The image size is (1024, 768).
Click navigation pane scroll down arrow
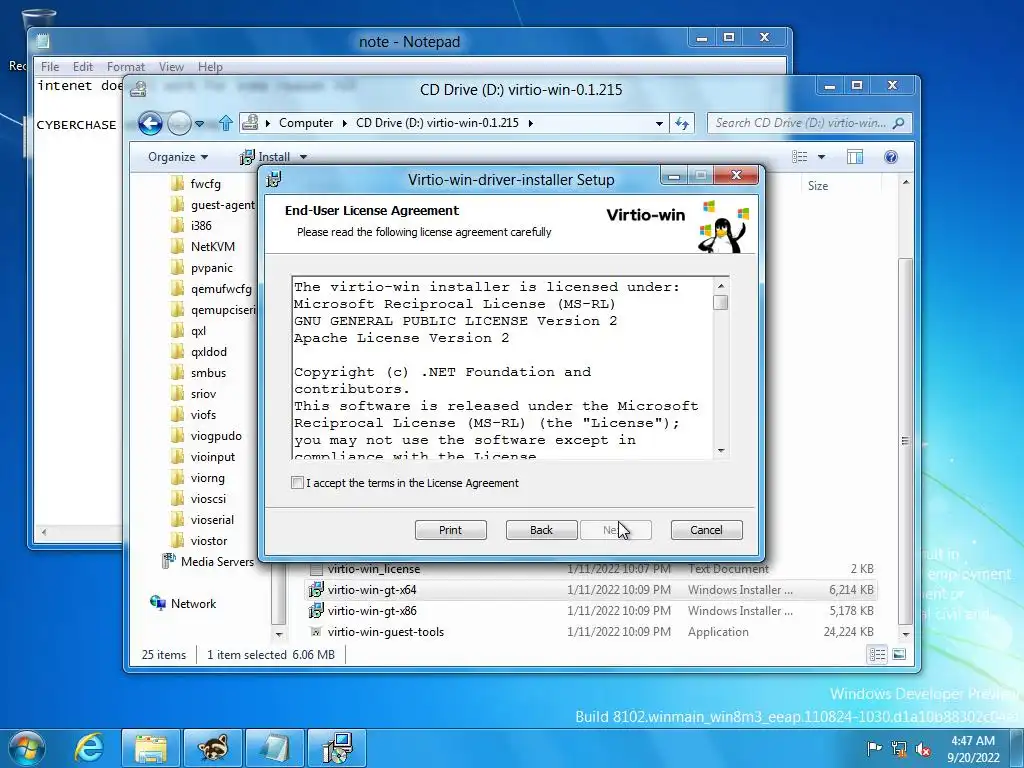(279, 633)
